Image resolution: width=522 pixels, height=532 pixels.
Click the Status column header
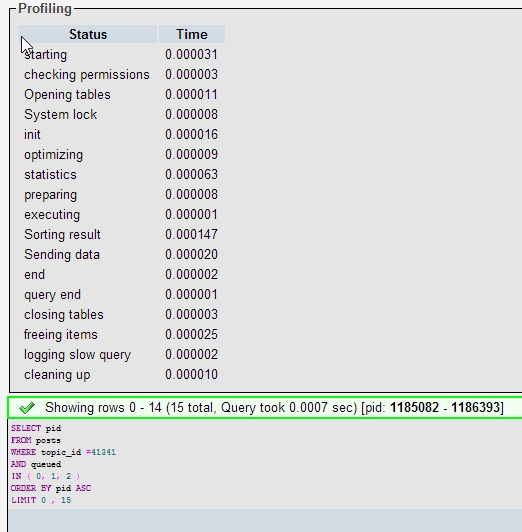coord(88,34)
